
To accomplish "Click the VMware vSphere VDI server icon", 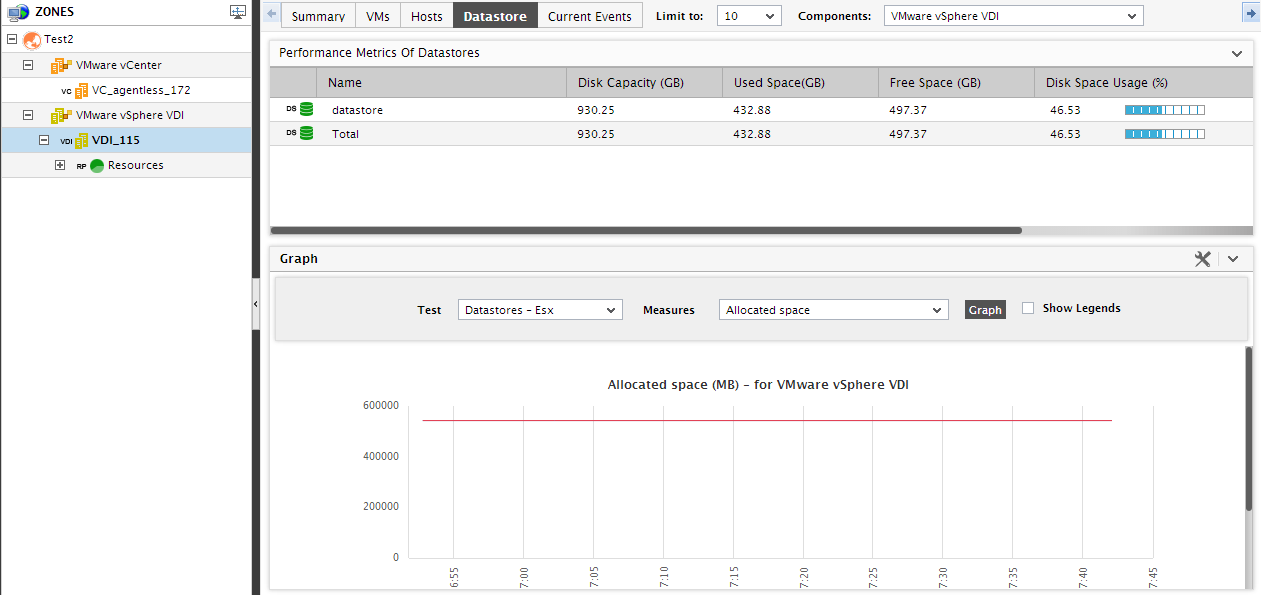I will click(61, 115).
